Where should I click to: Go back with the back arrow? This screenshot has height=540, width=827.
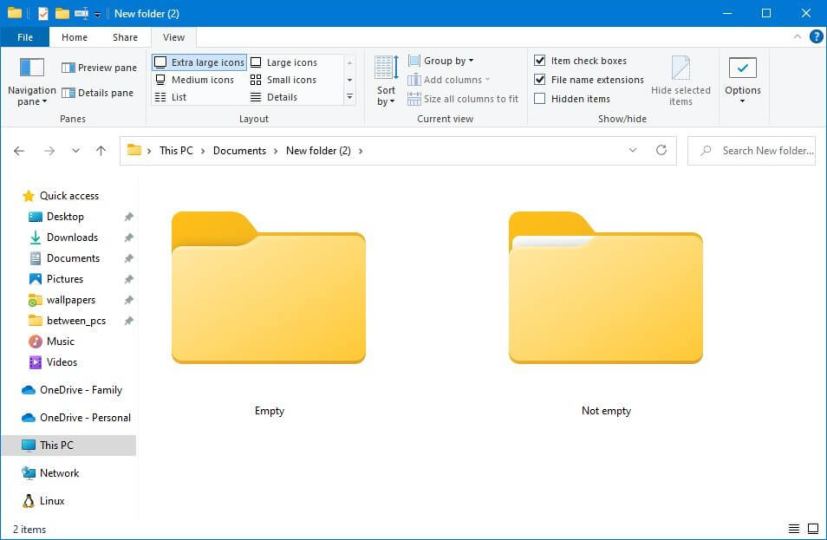[20, 151]
